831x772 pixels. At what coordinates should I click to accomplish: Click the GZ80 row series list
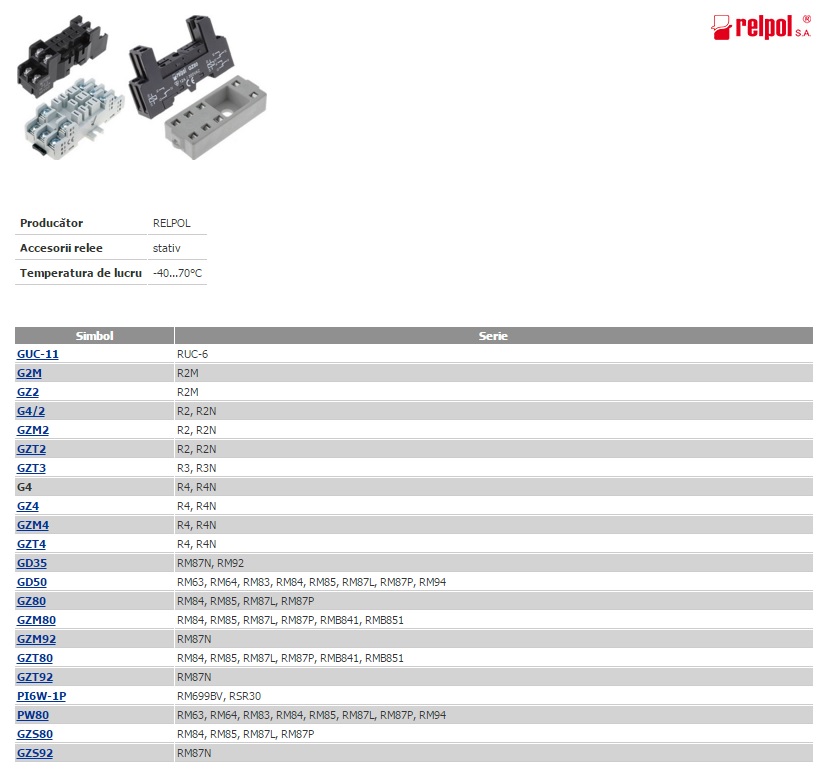click(x=245, y=601)
